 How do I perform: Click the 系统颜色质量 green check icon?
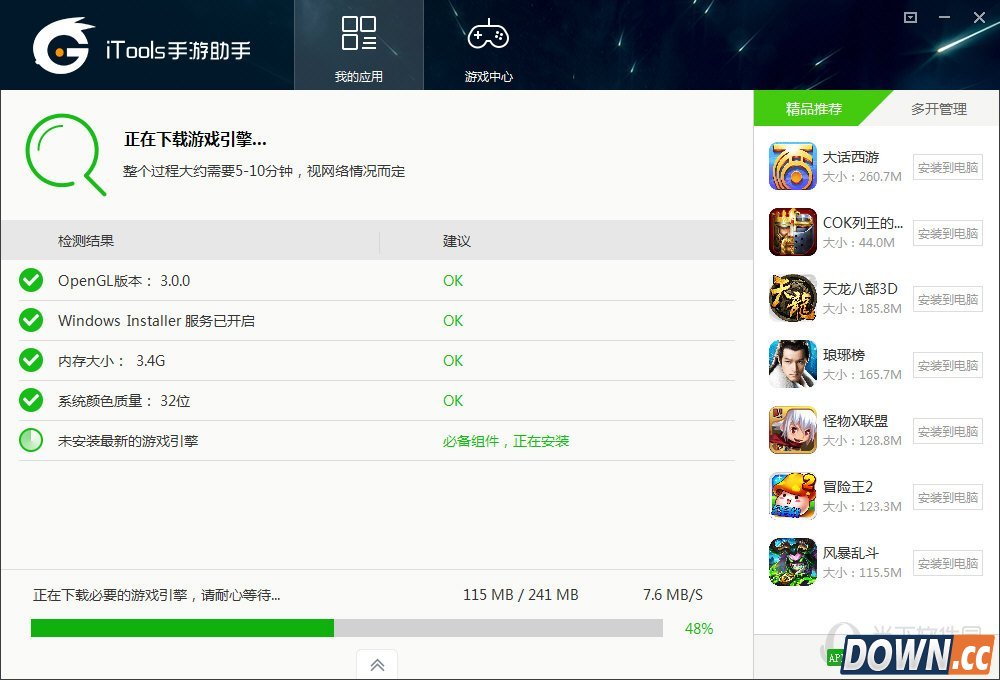tap(31, 401)
